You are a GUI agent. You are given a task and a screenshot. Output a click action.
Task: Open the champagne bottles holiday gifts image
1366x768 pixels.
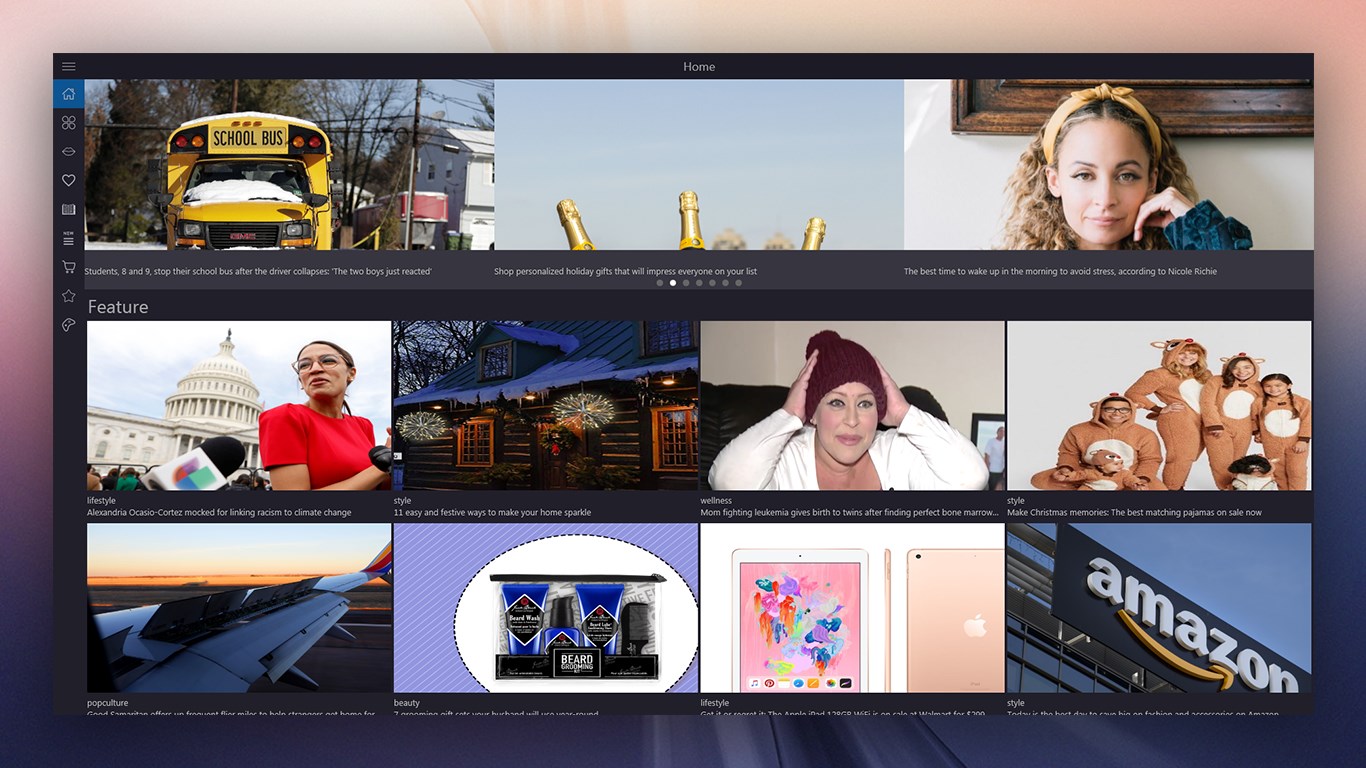pos(699,165)
